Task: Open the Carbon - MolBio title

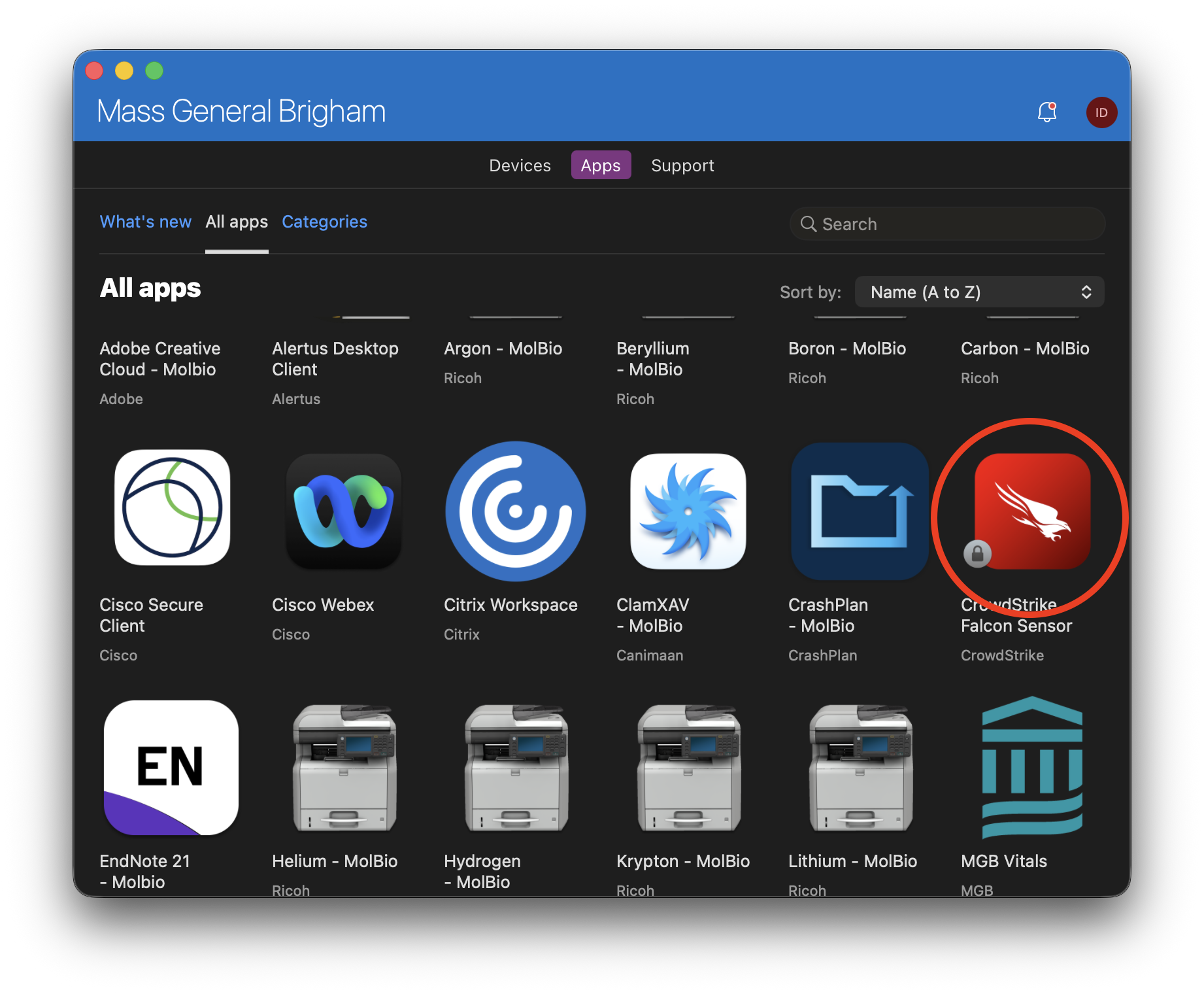Action: click(x=1025, y=349)
